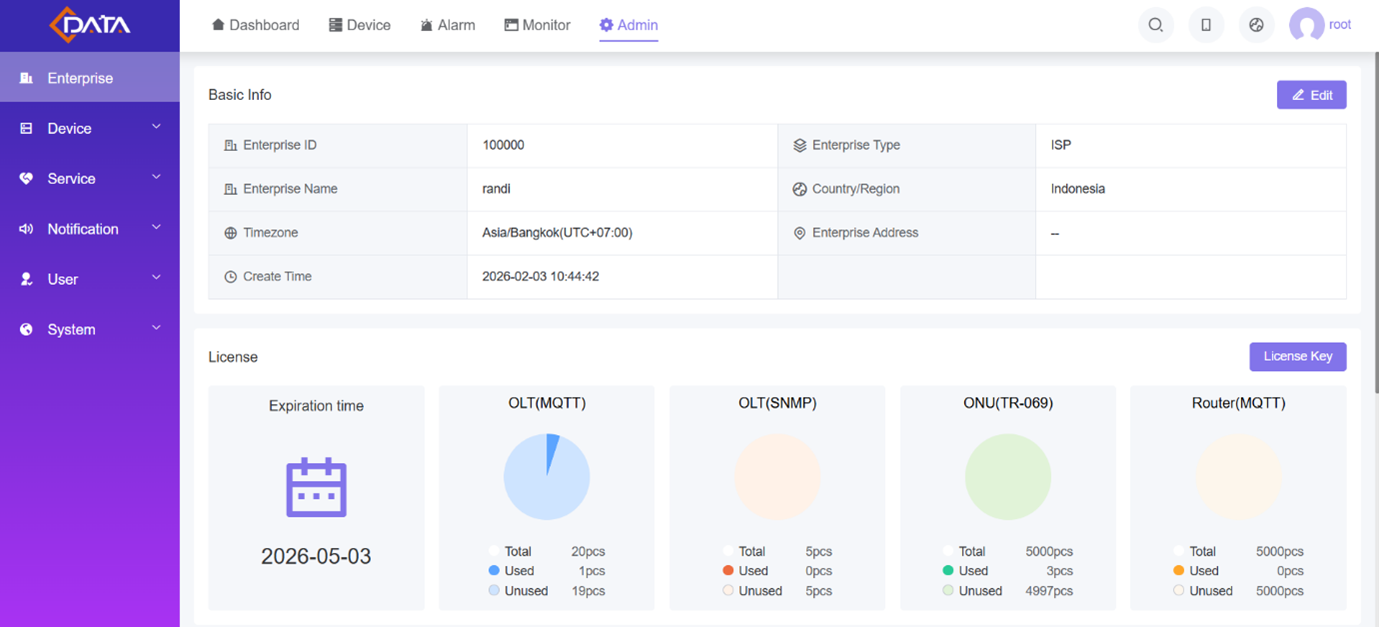
Task: Open the Alarm tab
Action: (447, 25)
